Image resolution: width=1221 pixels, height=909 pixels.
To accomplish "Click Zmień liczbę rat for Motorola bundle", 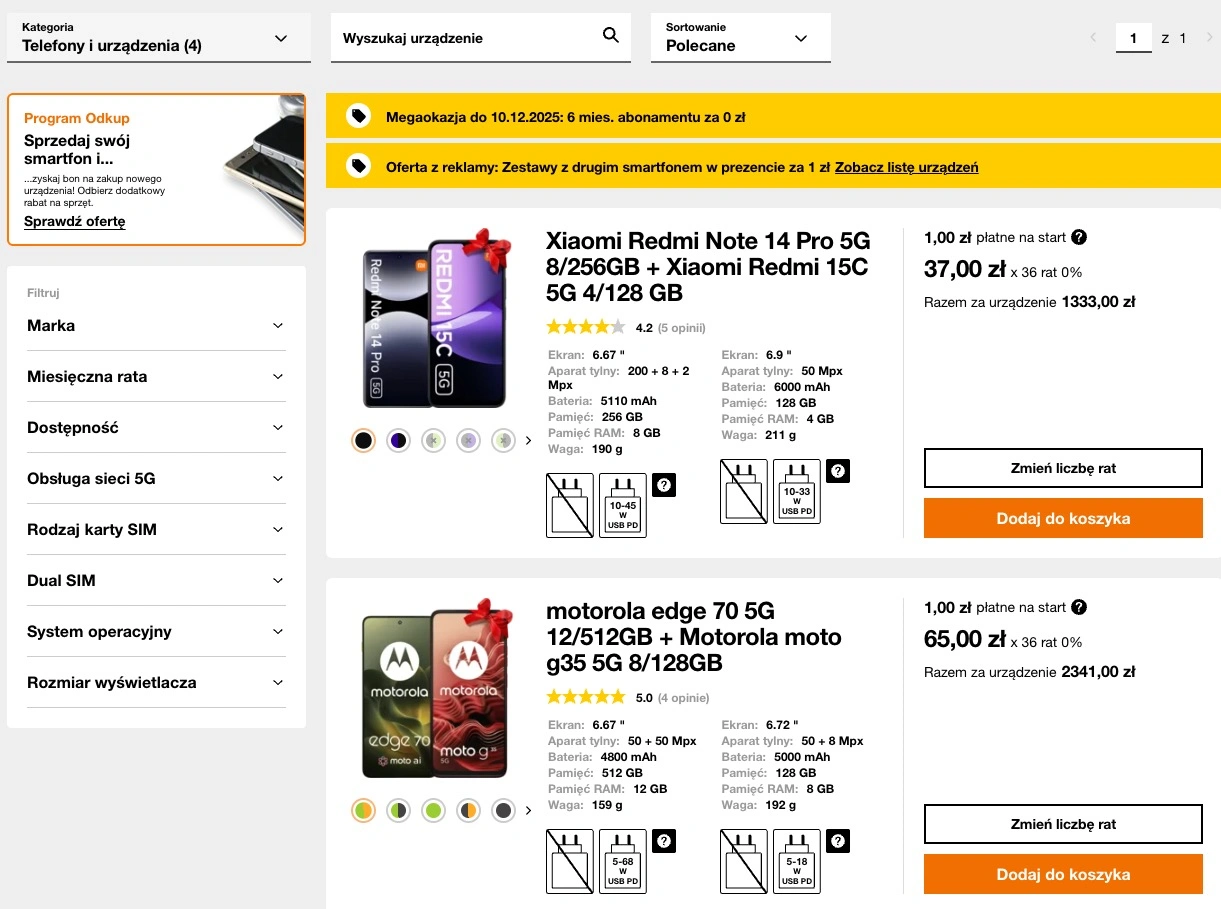I will [x=1063, y=824].
